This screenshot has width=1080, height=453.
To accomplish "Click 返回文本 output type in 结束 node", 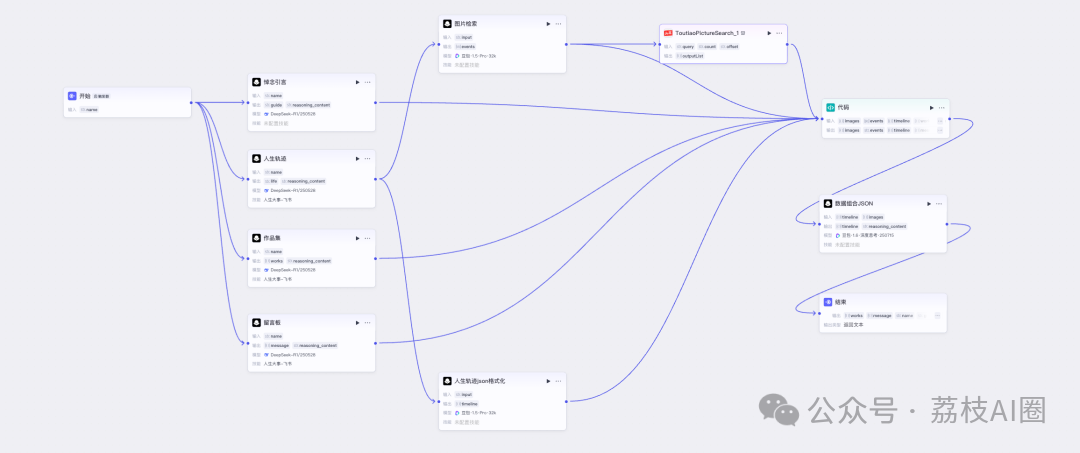I will point(853,324).
